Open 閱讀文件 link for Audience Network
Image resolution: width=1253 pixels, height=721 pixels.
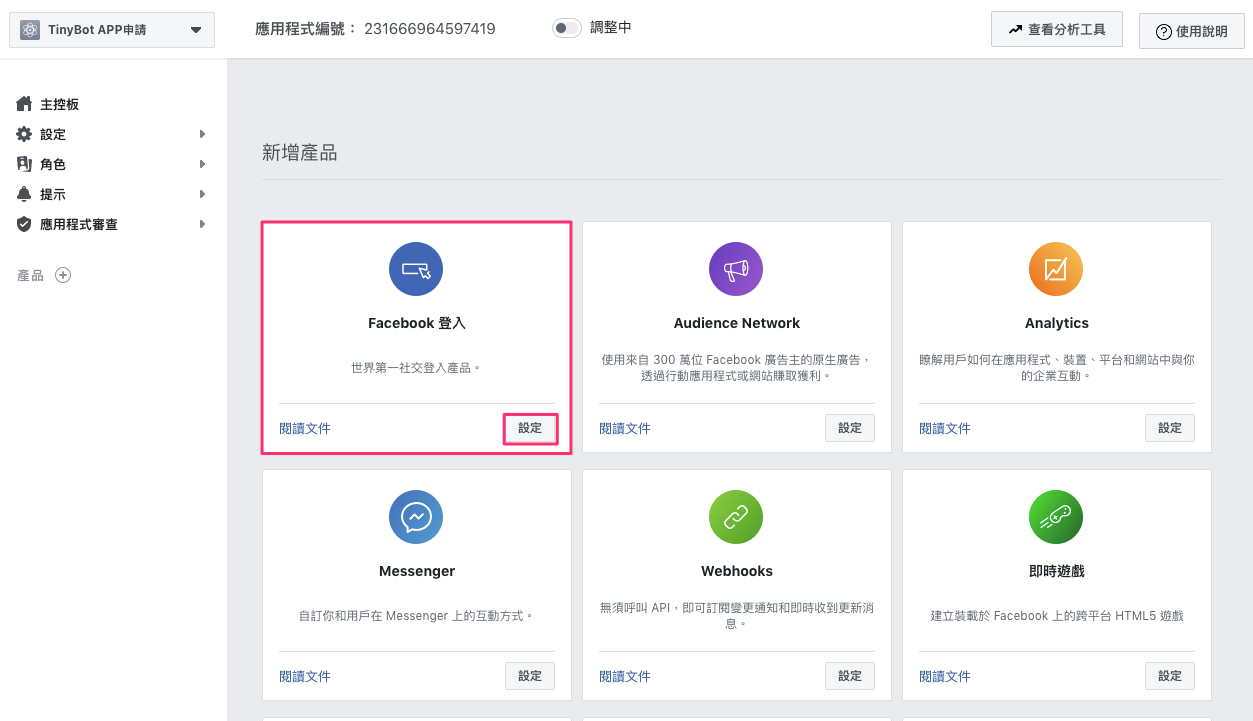[625, 428]
